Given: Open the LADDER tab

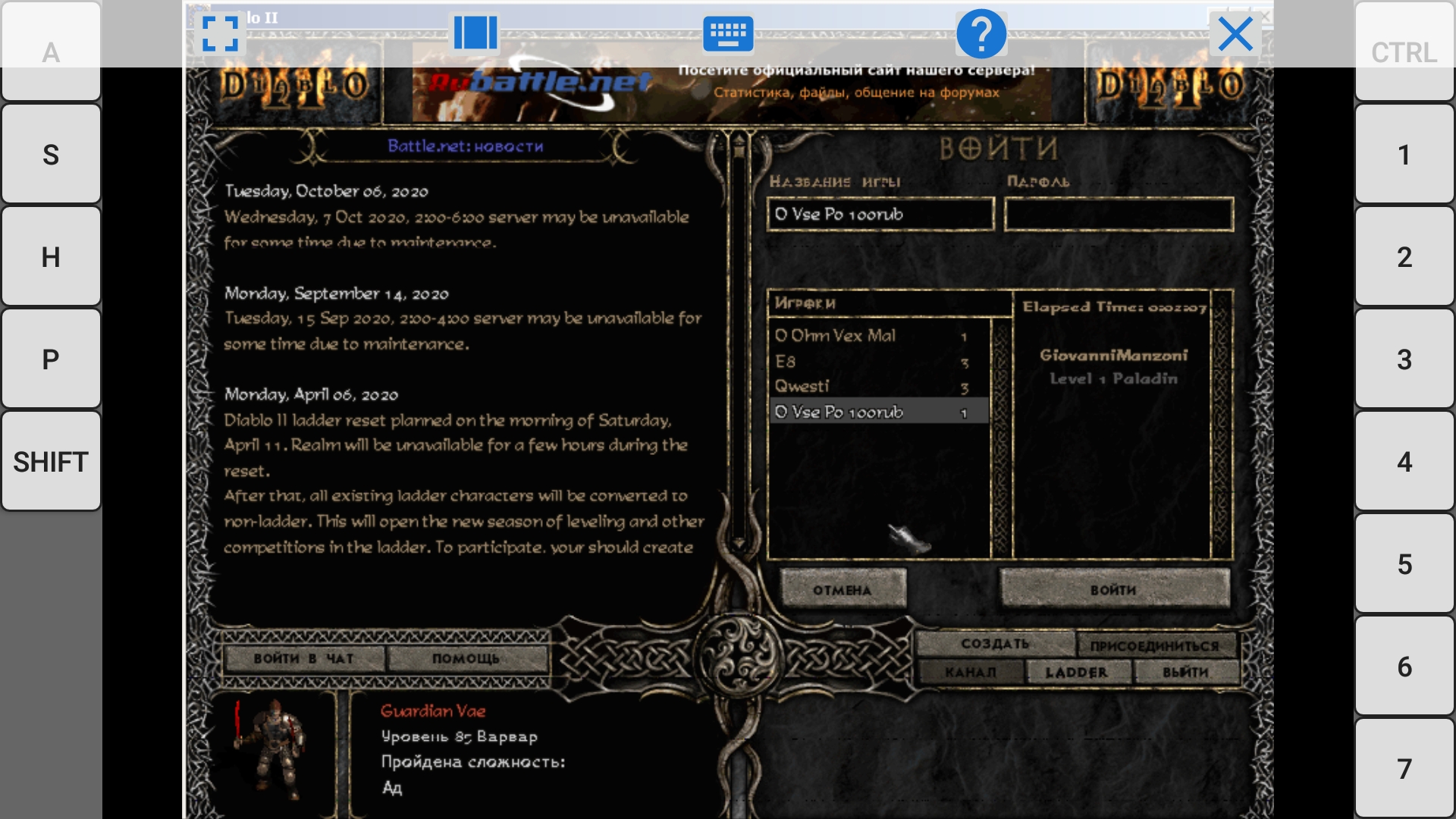Looking at the screenshot, I should pos(1077,672).
